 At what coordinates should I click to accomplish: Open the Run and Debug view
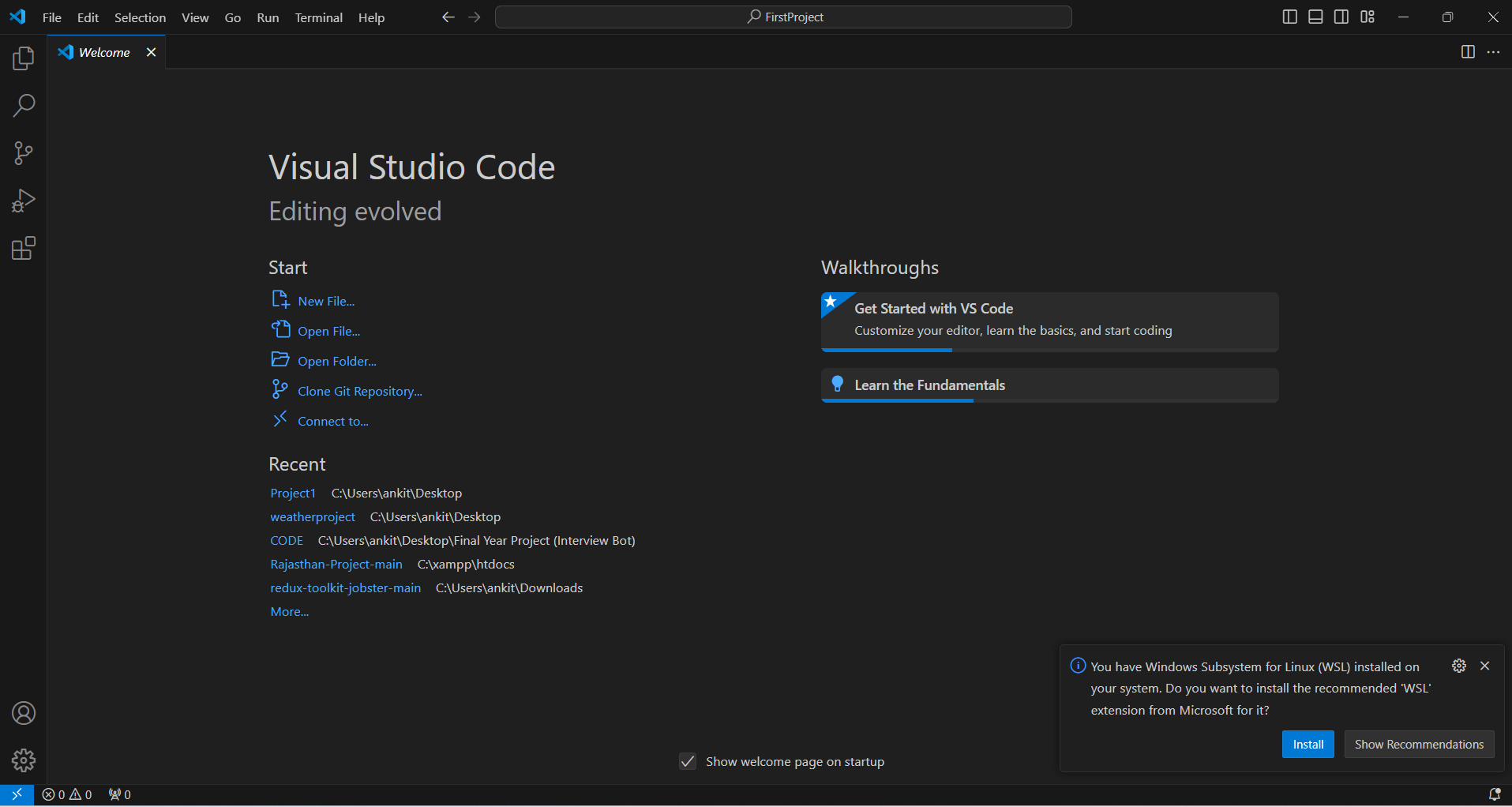[x=24, y=201]
